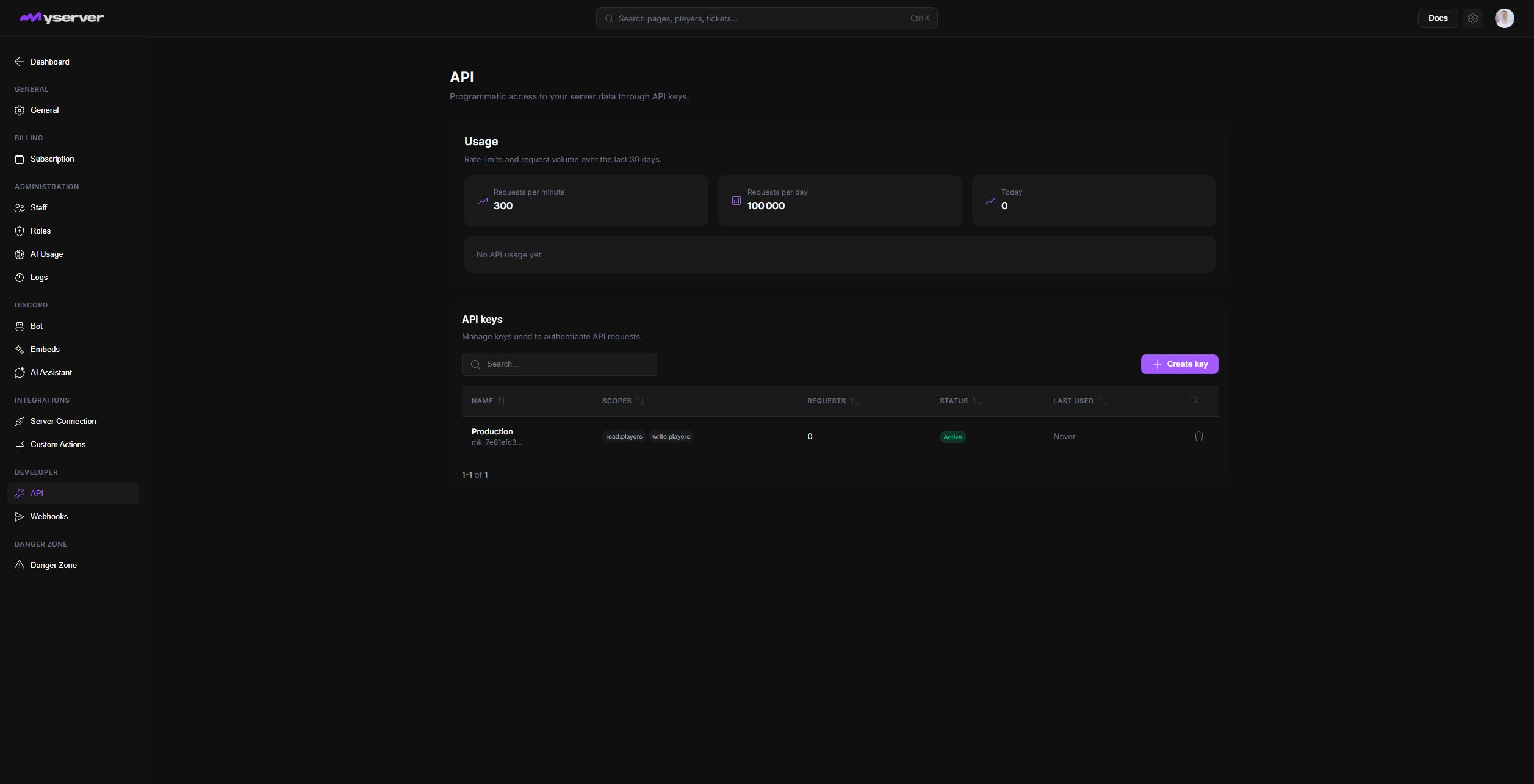Go to Staff administration
1534x784 pixels.
click(x=73, y=208)
